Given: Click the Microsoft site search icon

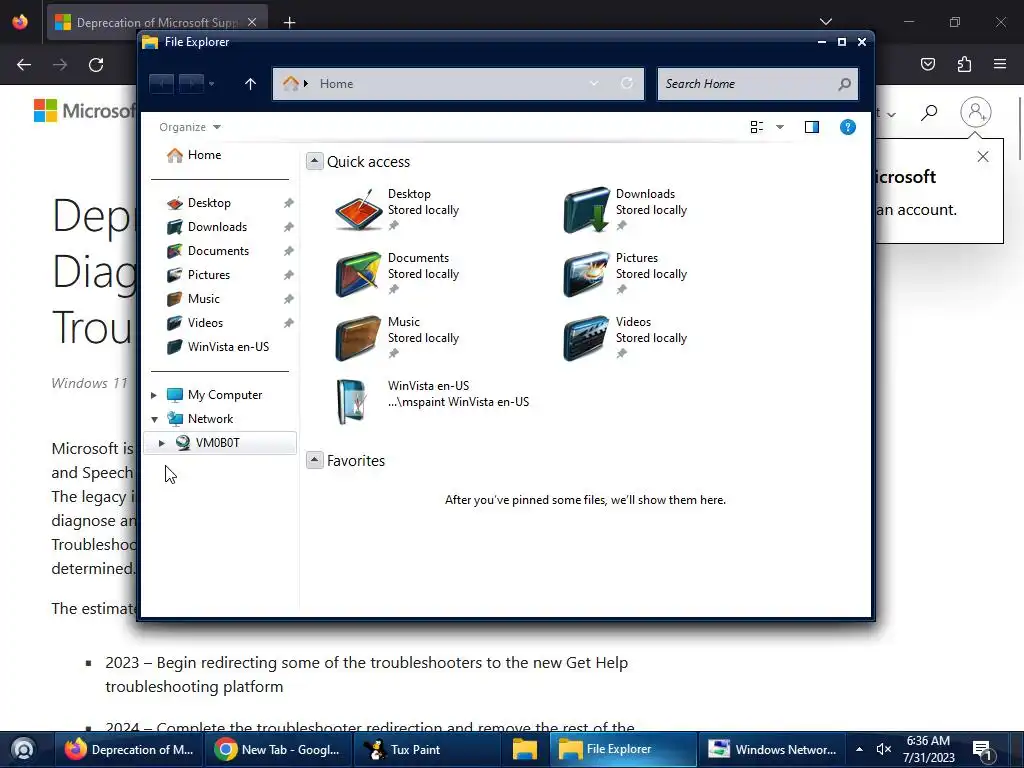Looking at the screenshot, I should click(x=929, y=113).
